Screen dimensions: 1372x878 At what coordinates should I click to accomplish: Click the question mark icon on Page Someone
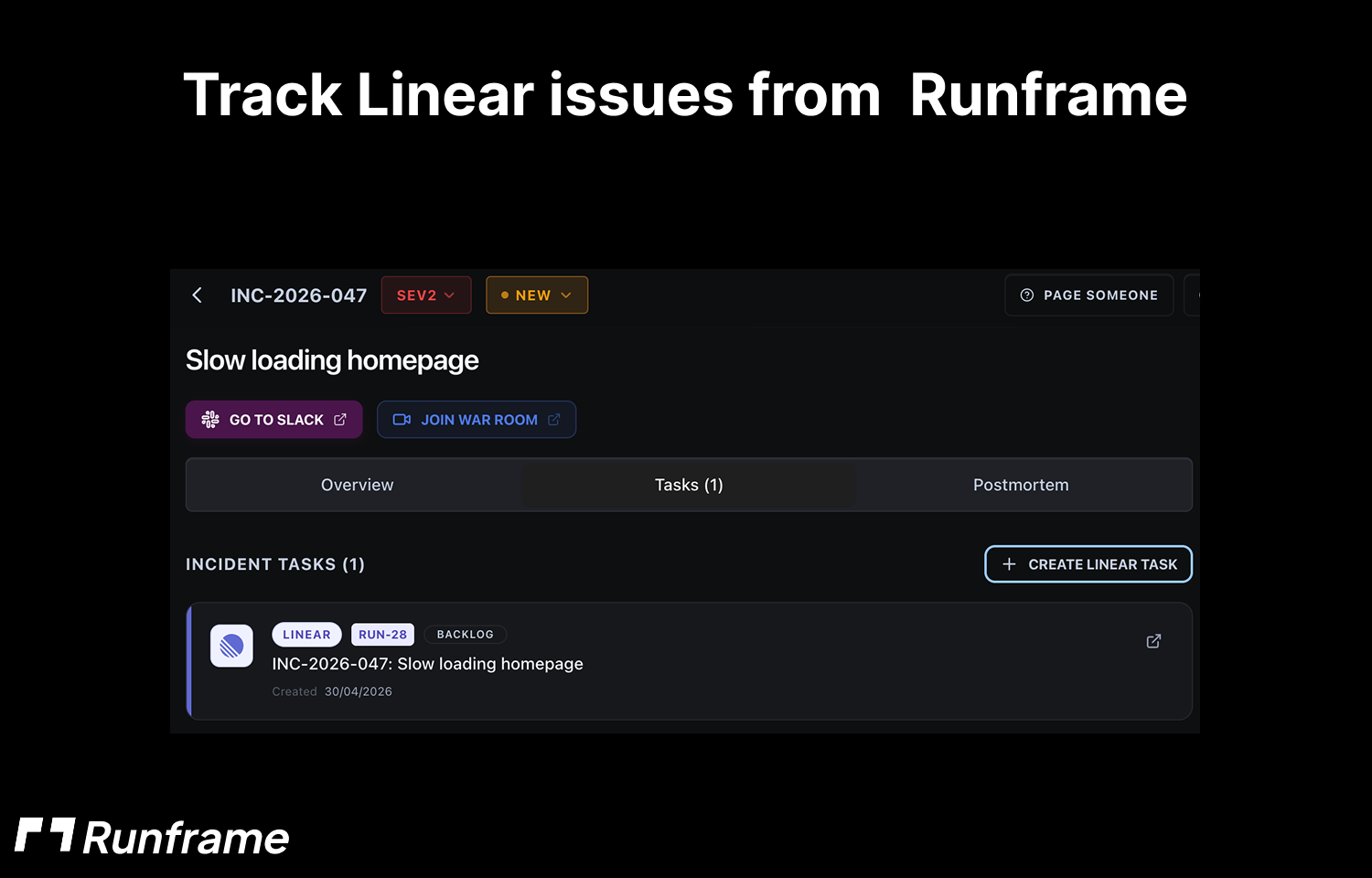(1026, 294)
